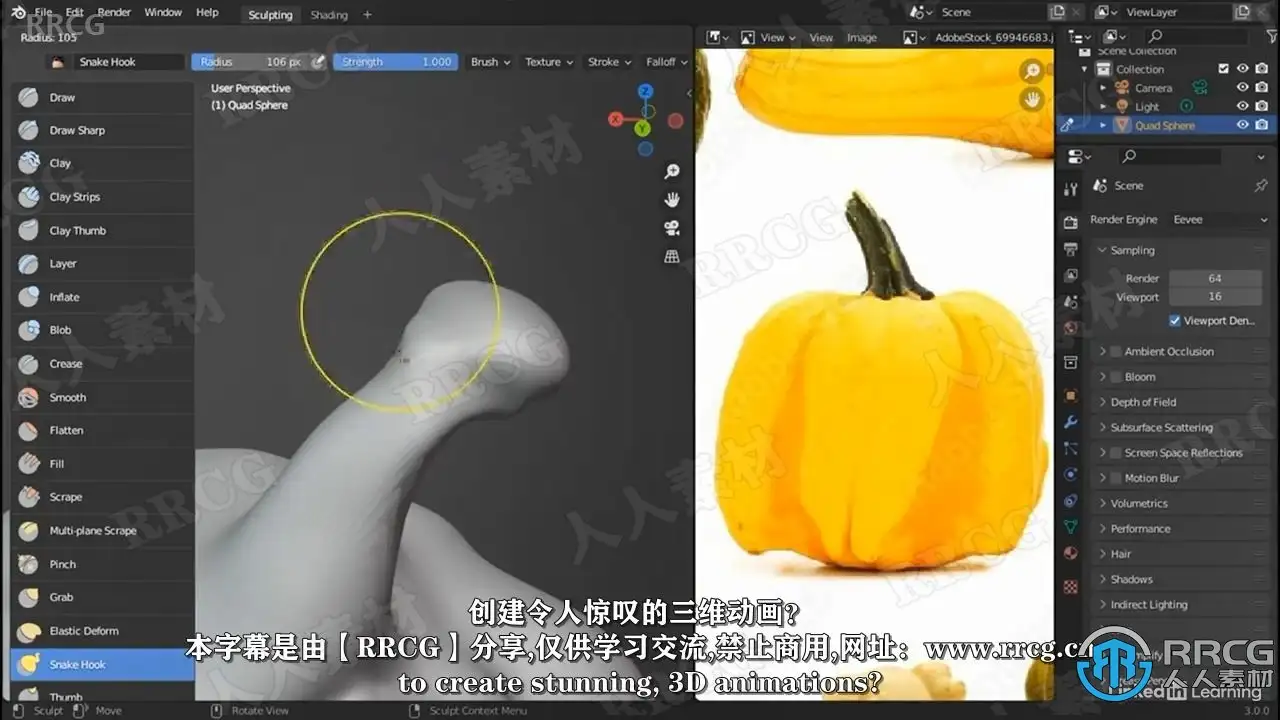Uncheck the Viewport Denoising checkbox
The height and width of the screenshot is (720, 1280).
pos(1175,321)
